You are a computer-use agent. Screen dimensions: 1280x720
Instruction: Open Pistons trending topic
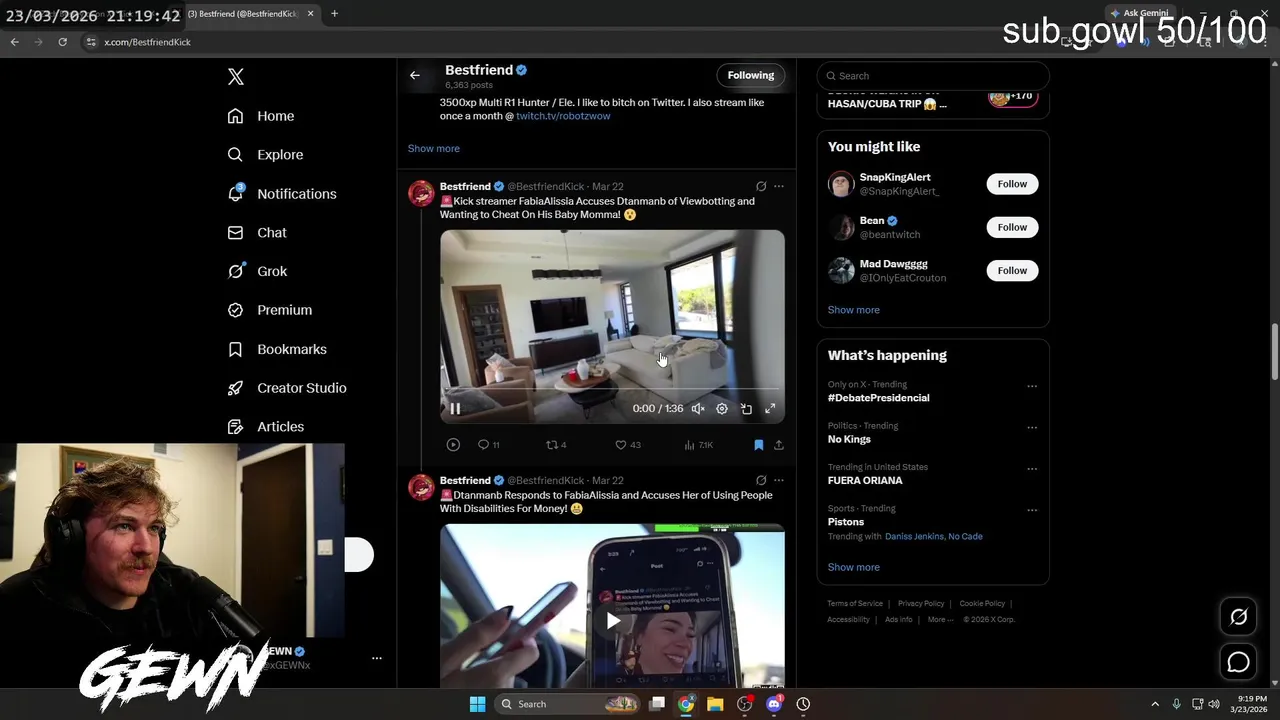[x=846, y=522]
